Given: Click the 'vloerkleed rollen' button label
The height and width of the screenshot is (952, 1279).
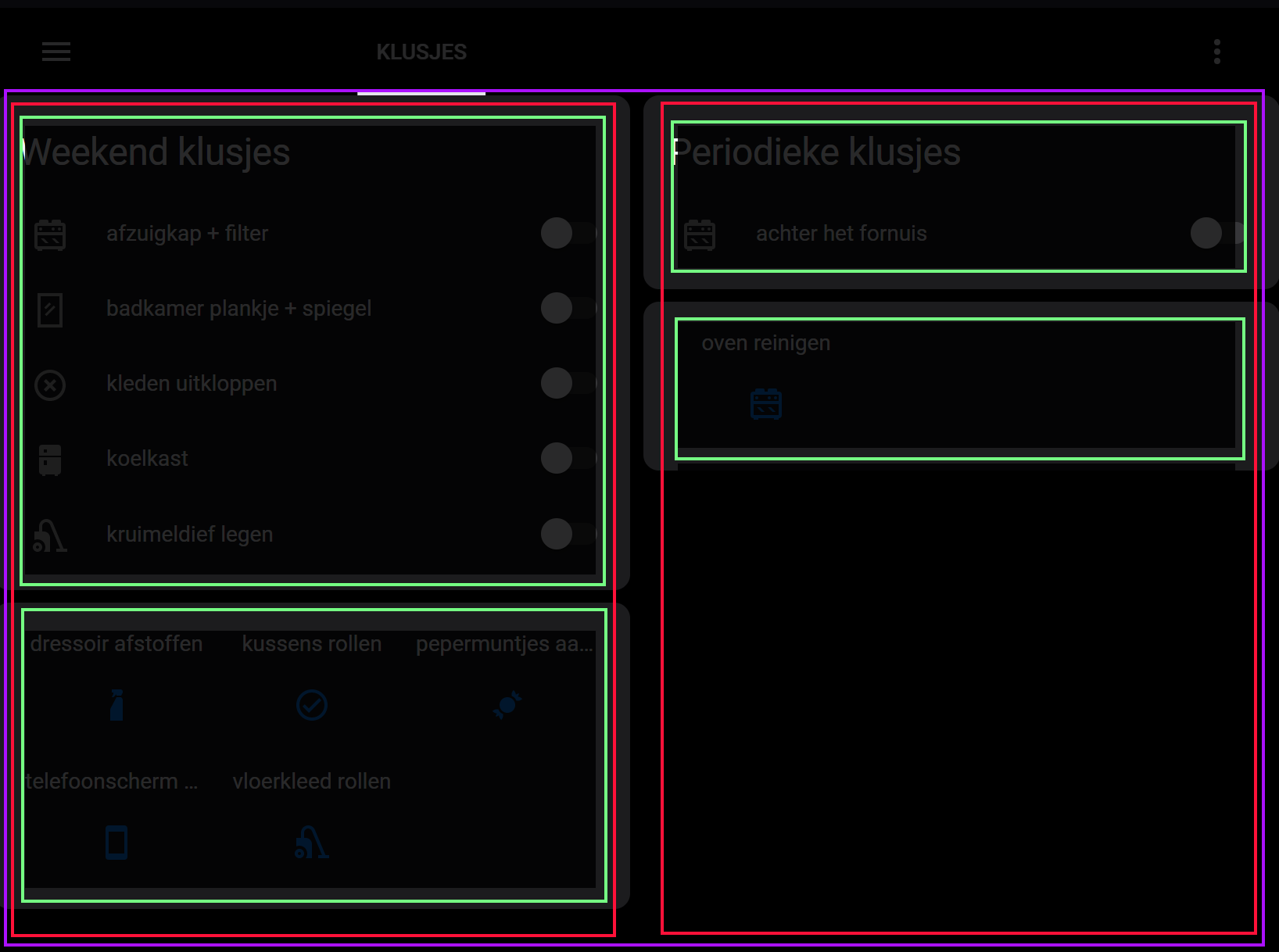Looking at the screenshot, I should (312, 781).
